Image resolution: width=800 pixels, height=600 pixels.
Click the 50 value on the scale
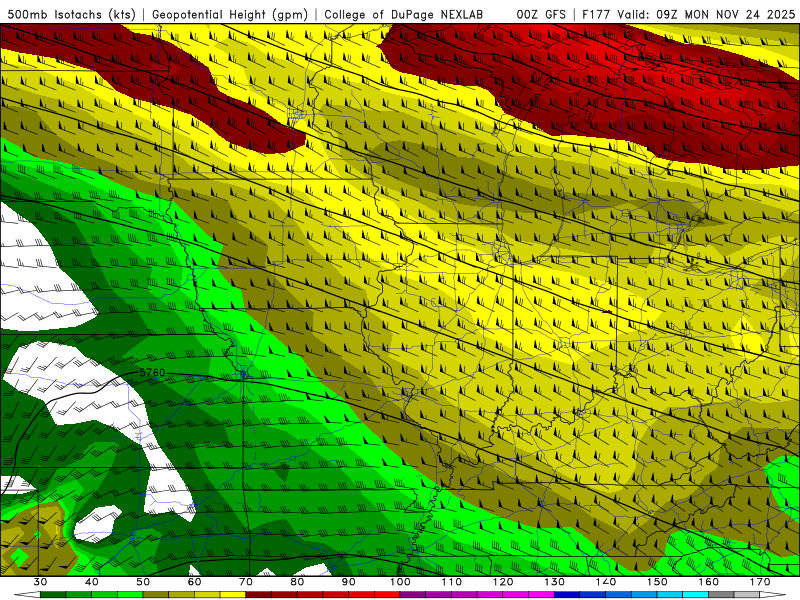[143, 582]
